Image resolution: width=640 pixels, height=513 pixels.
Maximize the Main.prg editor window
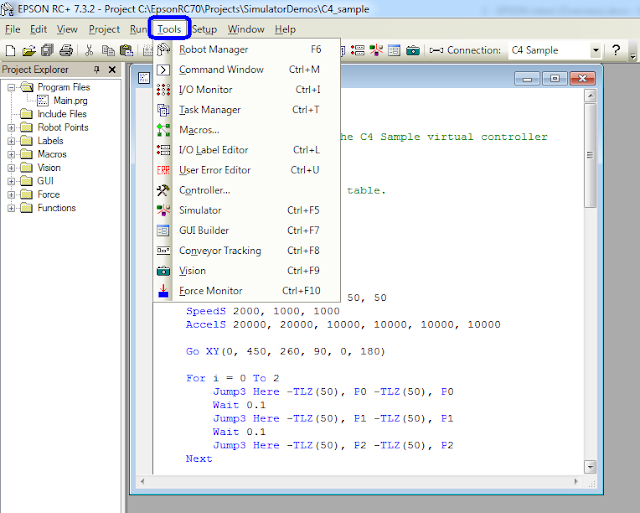coord(555,78)
